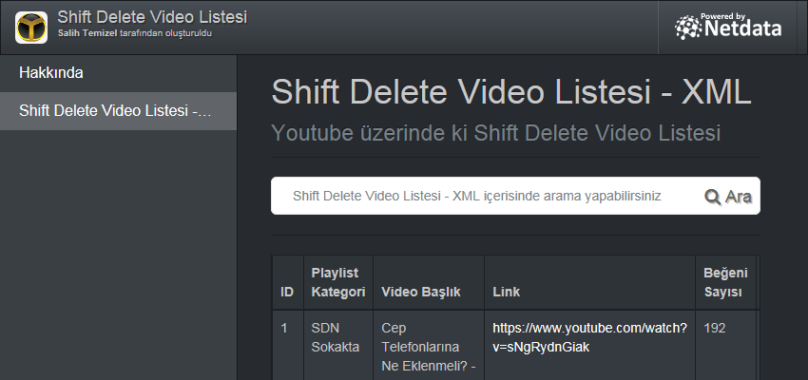Click the ID column header
The height and width of the screenshot is (380, 808).
[288, 283]
